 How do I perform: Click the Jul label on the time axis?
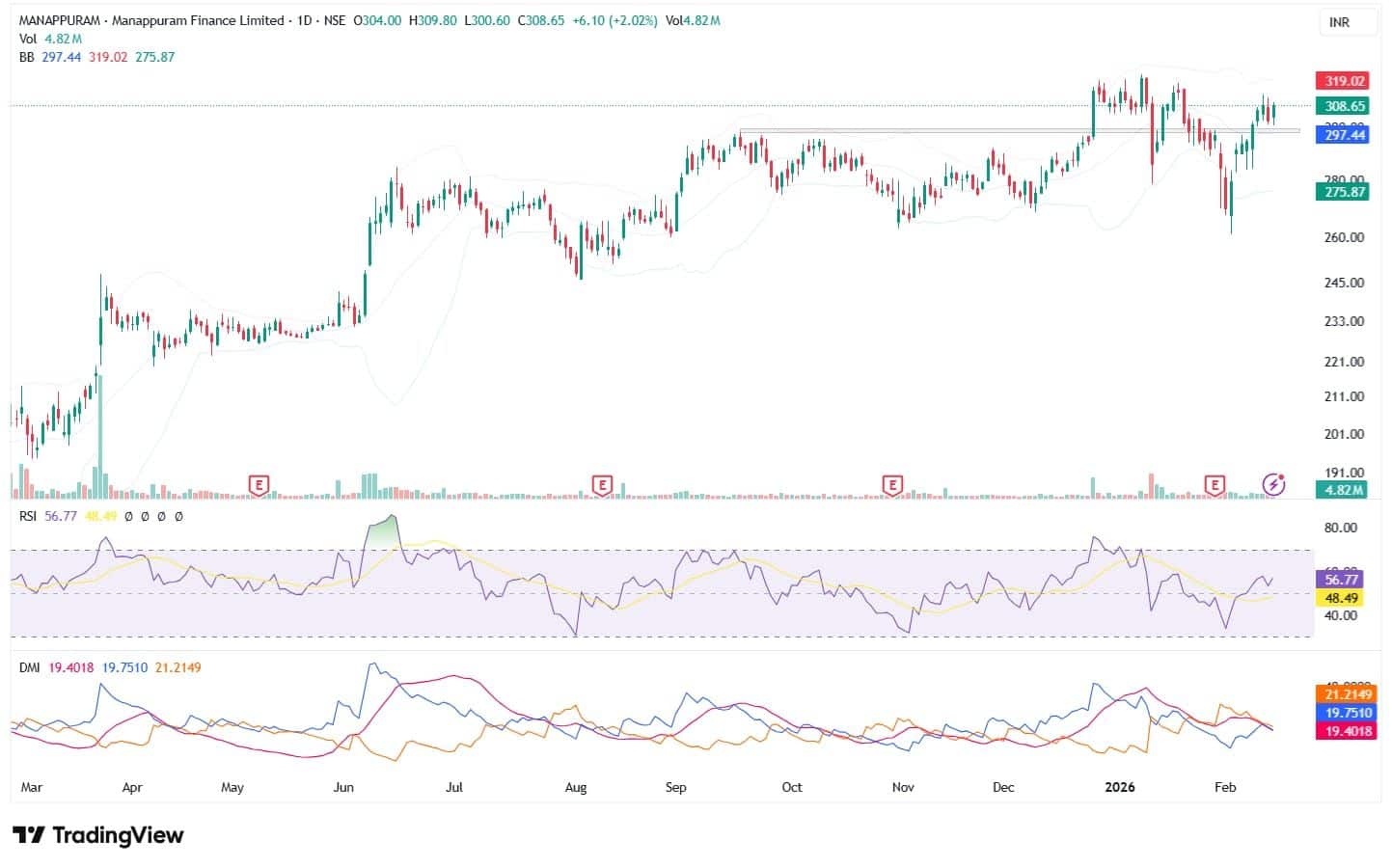454,787
